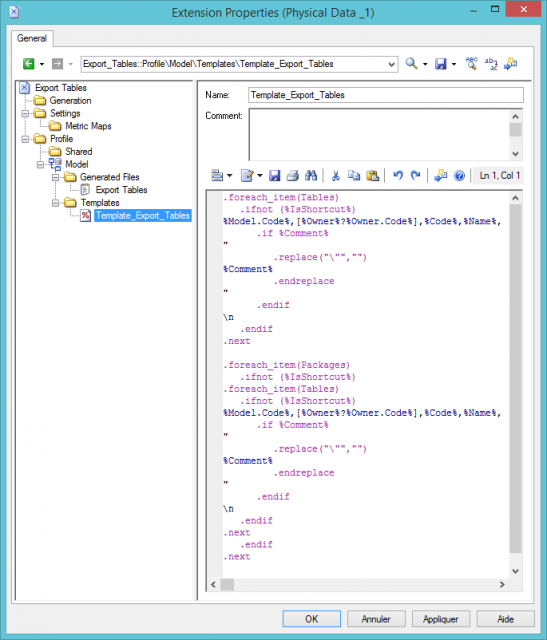The width and height of the screenshot is (547, 640).
Task: Click the Save icon in the editor toolbar
Action: point(275,176)
